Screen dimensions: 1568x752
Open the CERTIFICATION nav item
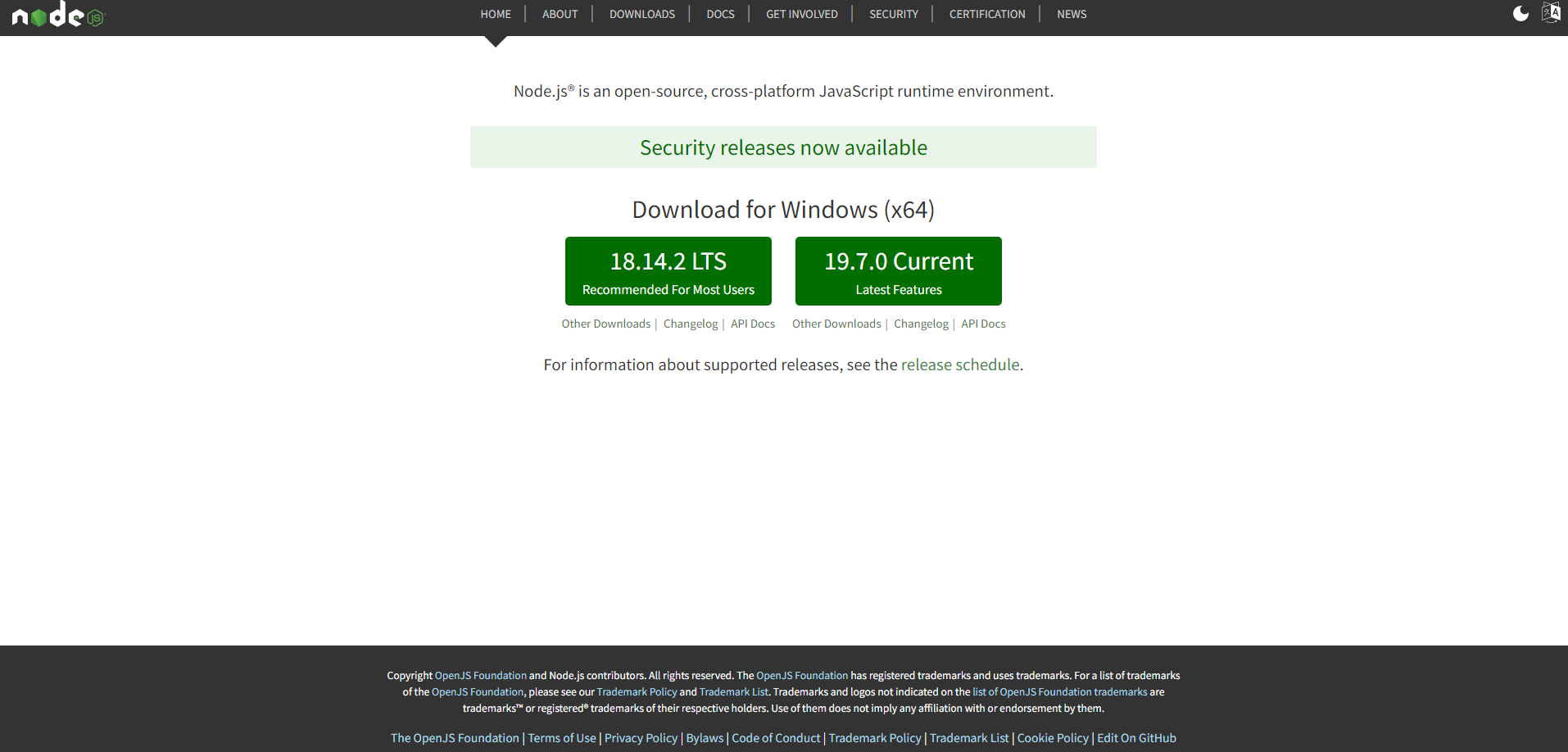pos(987,14)
